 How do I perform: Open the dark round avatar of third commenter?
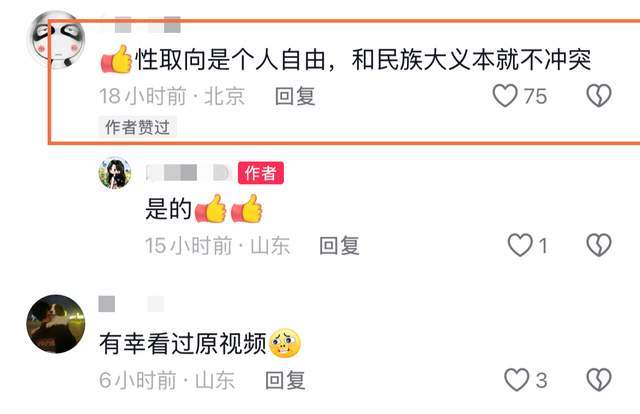coord(56,323)
